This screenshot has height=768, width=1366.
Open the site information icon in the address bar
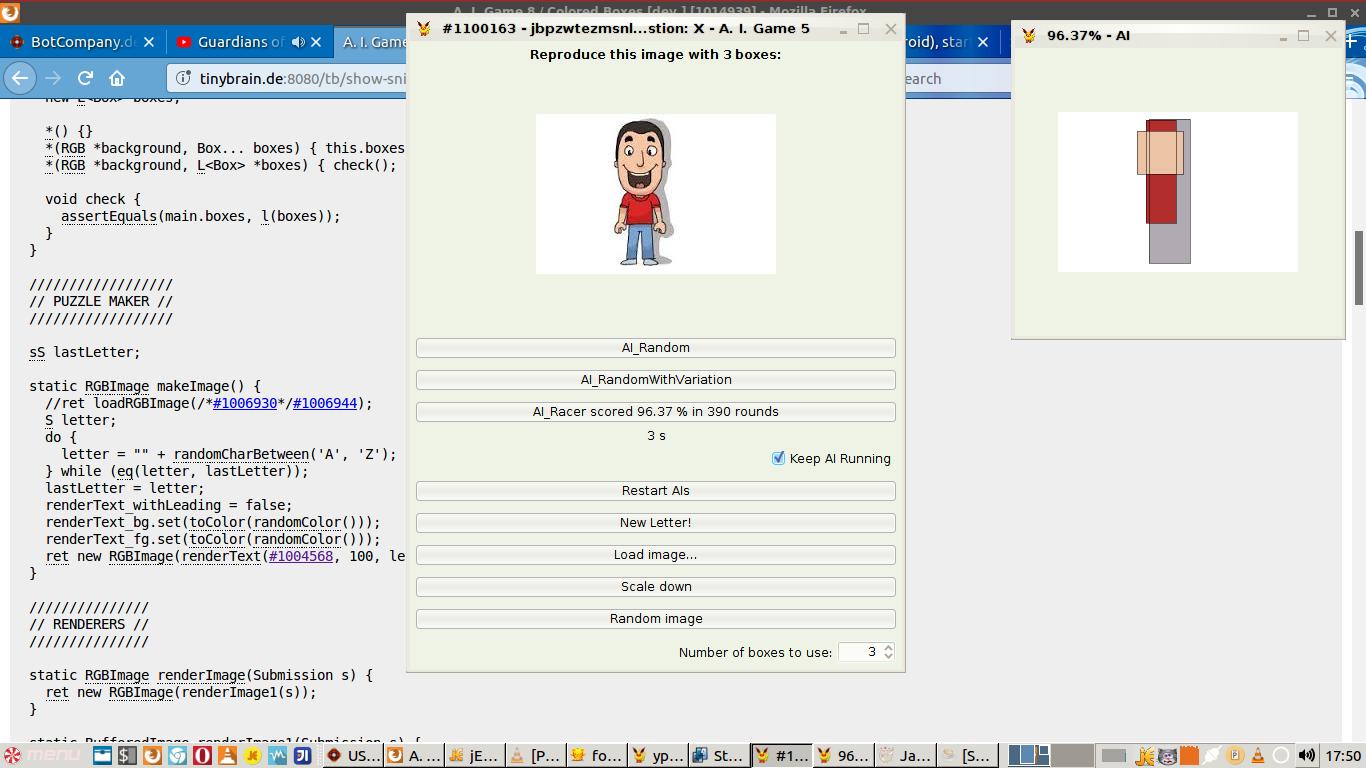click(182, 78)
